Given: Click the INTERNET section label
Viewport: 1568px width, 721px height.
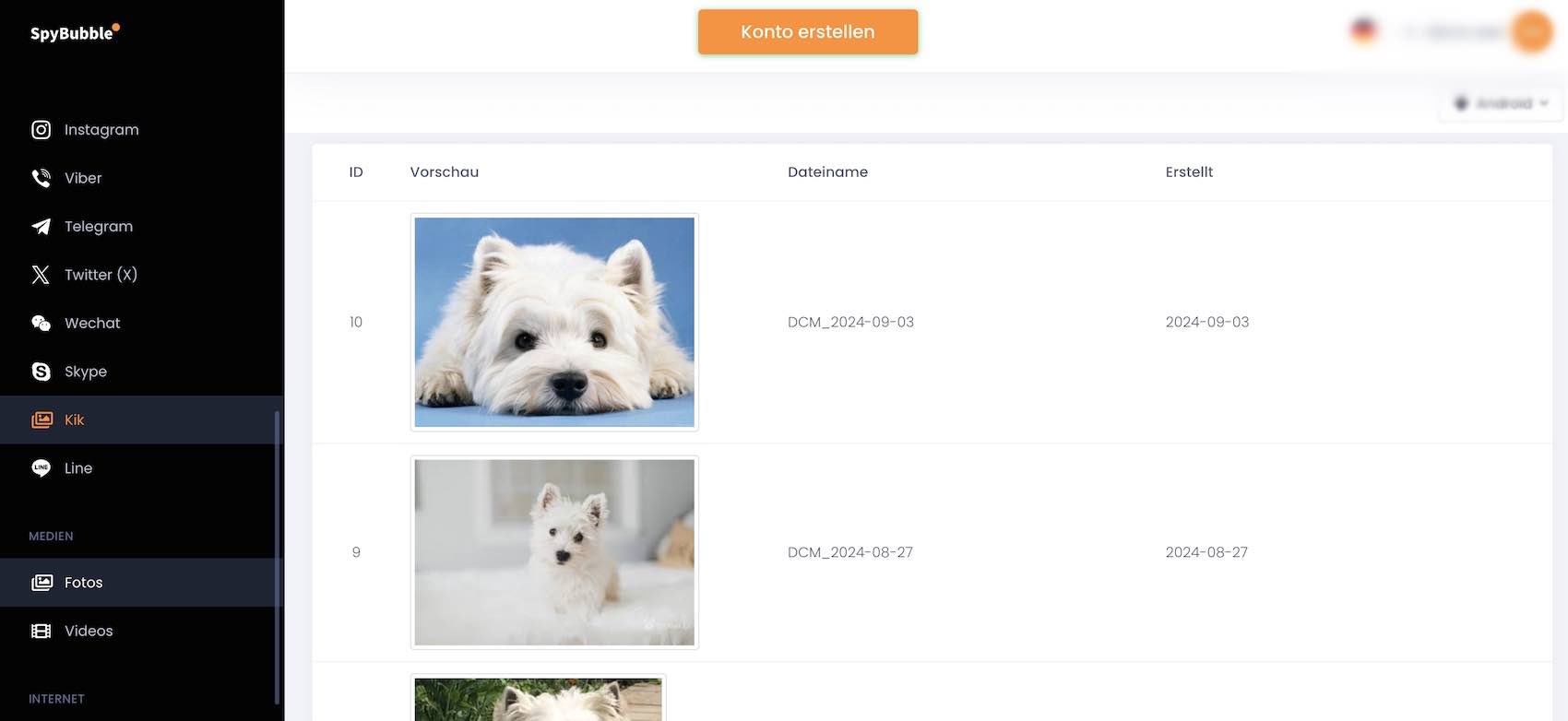Looking at the screenshot, I should (56, 700).
